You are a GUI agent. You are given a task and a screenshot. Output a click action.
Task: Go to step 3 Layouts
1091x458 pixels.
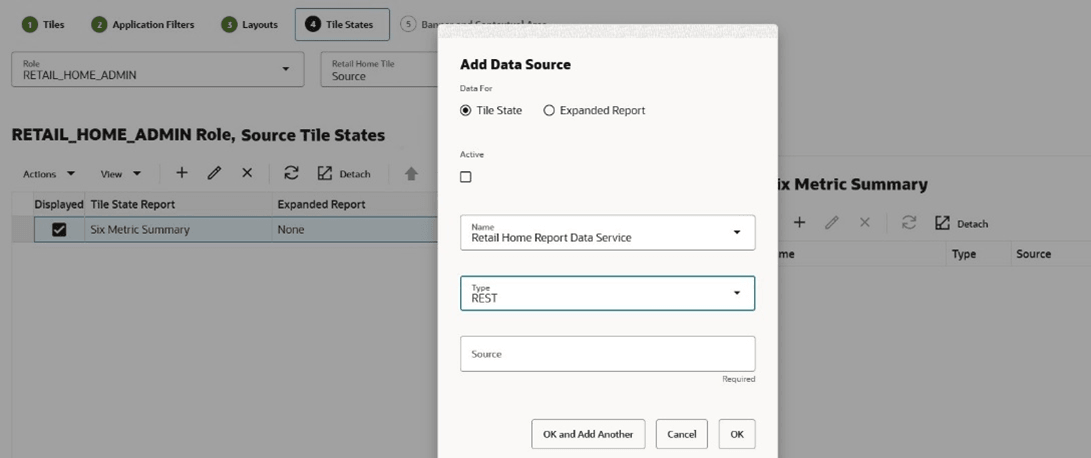250,24
